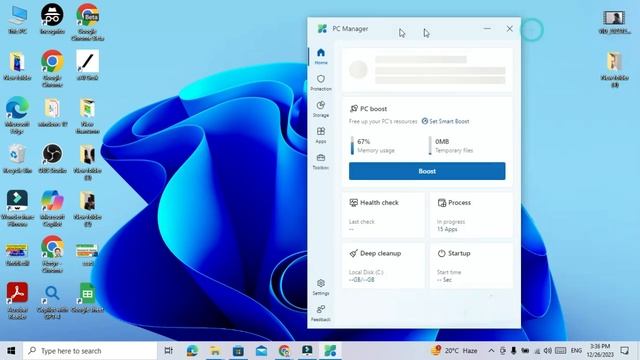Click the ENG language indicator
The width and height of the screenshot is (640, 360).
coord(576,351)
